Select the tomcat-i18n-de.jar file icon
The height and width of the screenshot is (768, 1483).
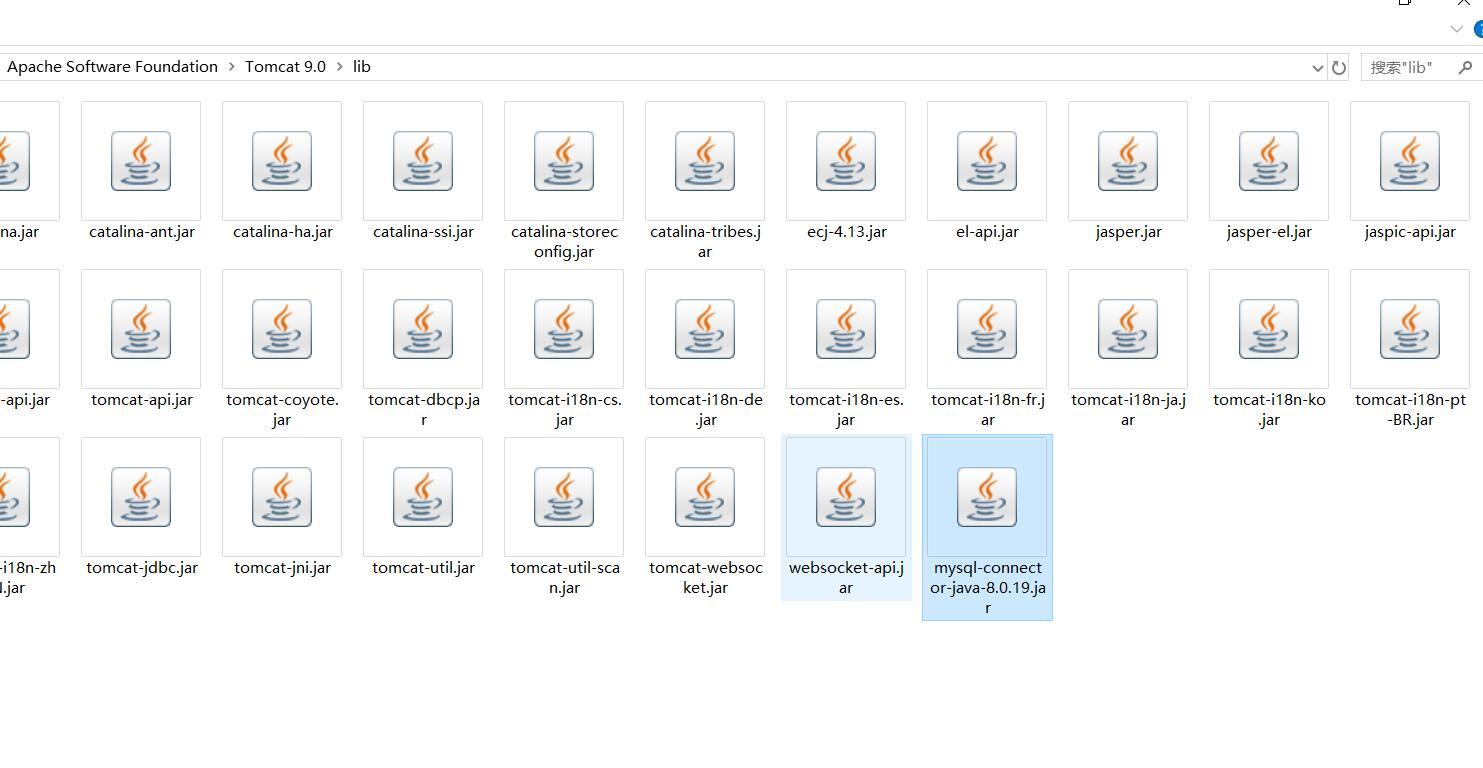point(705,328)
